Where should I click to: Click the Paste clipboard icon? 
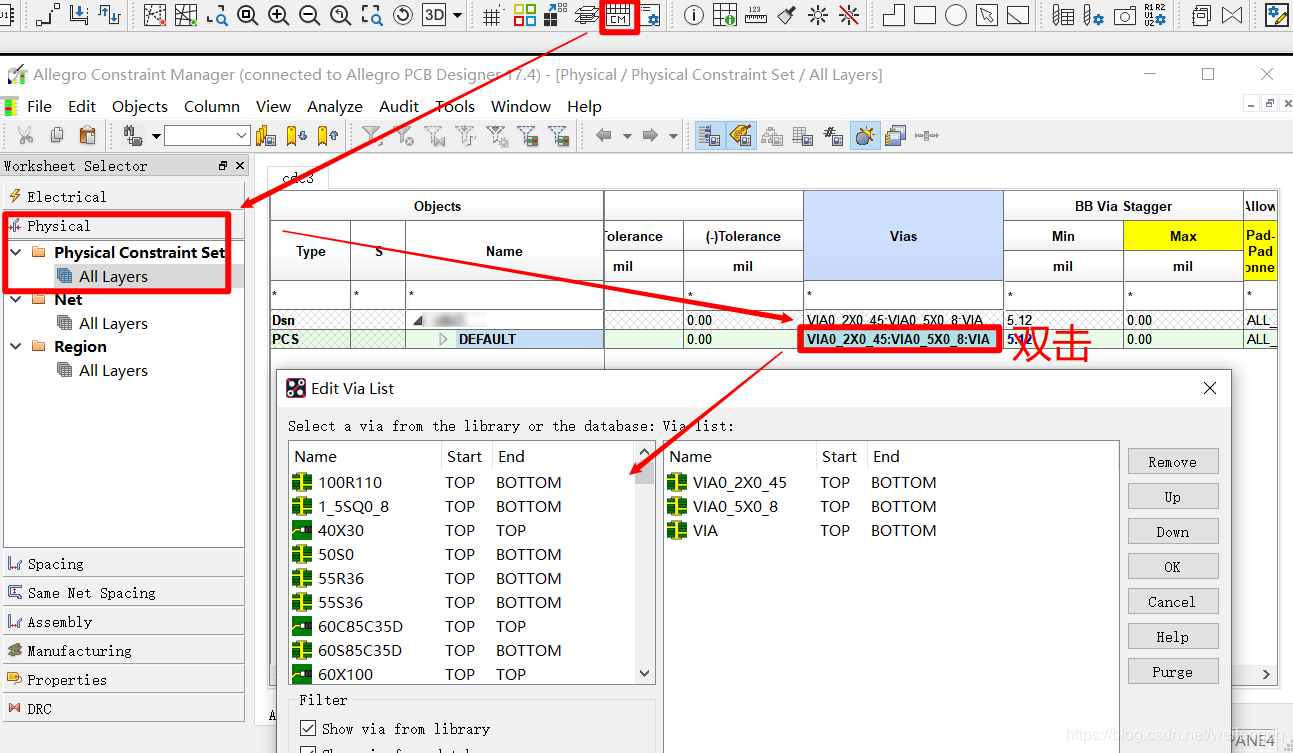(88, 135)
